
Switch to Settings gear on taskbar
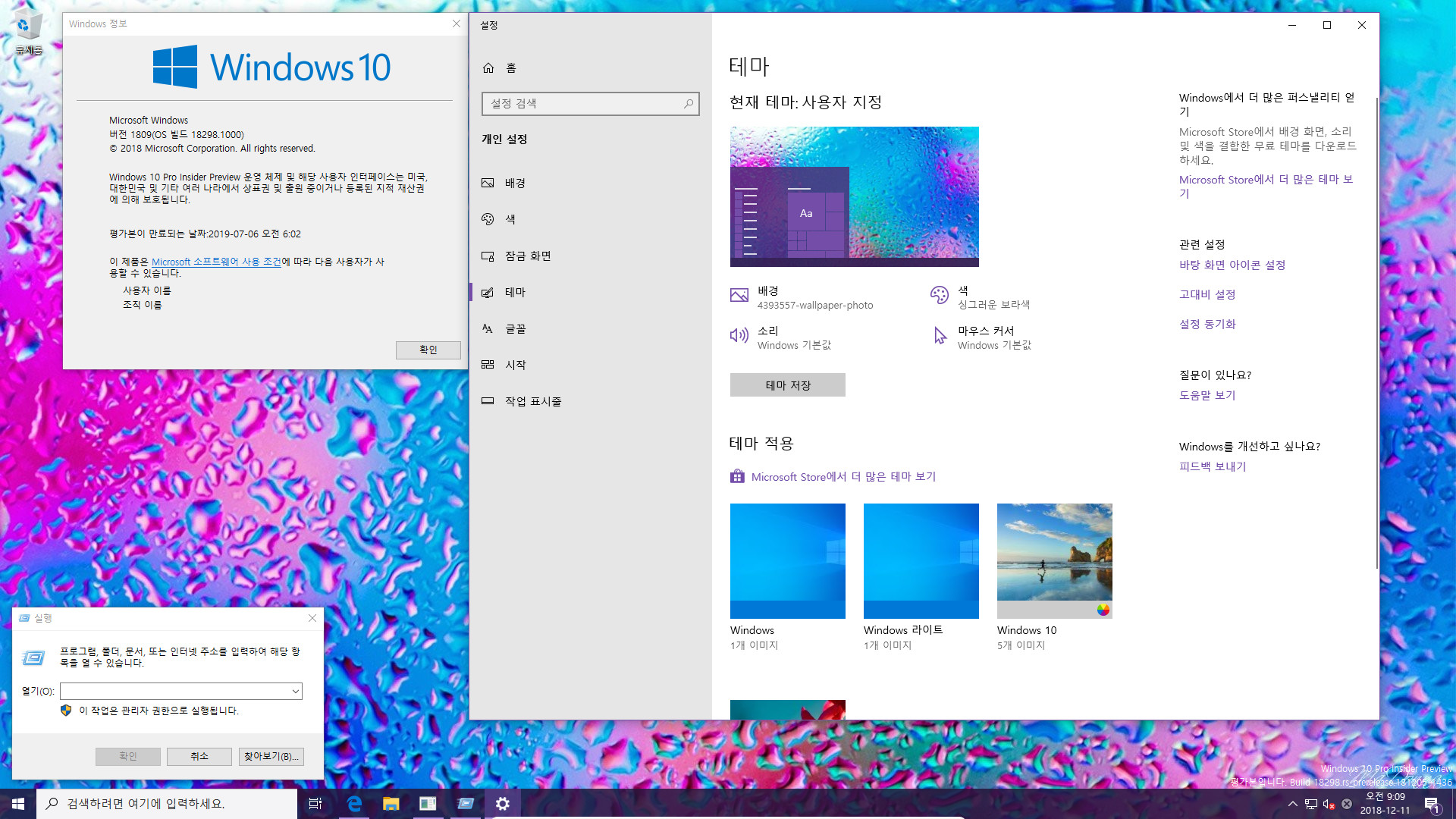(x=502, y=804)
